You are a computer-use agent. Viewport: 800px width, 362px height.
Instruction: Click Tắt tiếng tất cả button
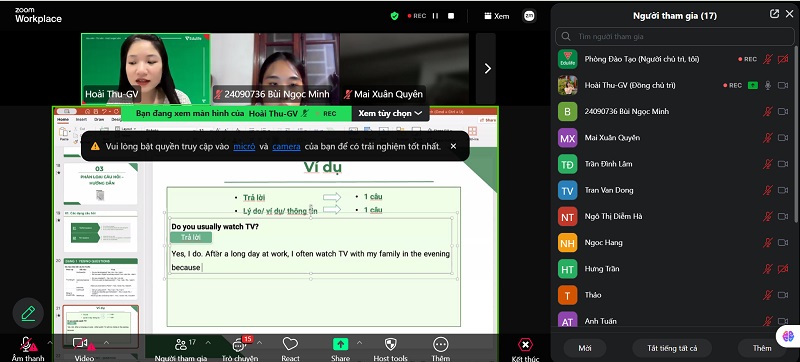[x=672, y=348]
